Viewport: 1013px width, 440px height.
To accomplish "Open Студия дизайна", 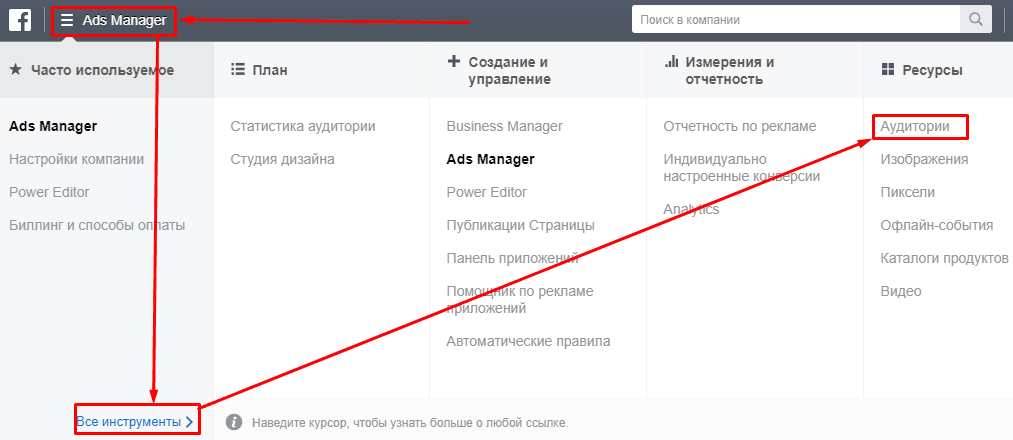I will tap(282, 159).
